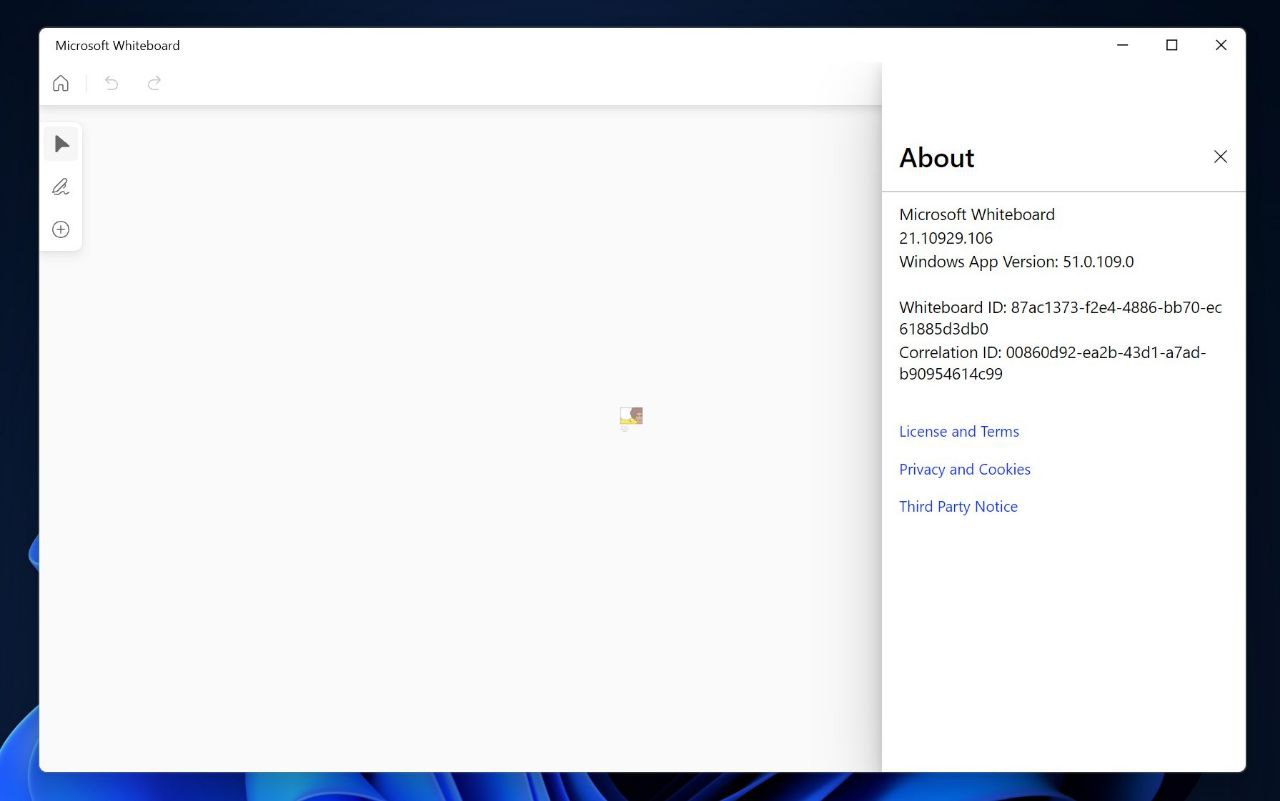
Task: Select the small image on canvas
Action: click(x=631, y=417)
